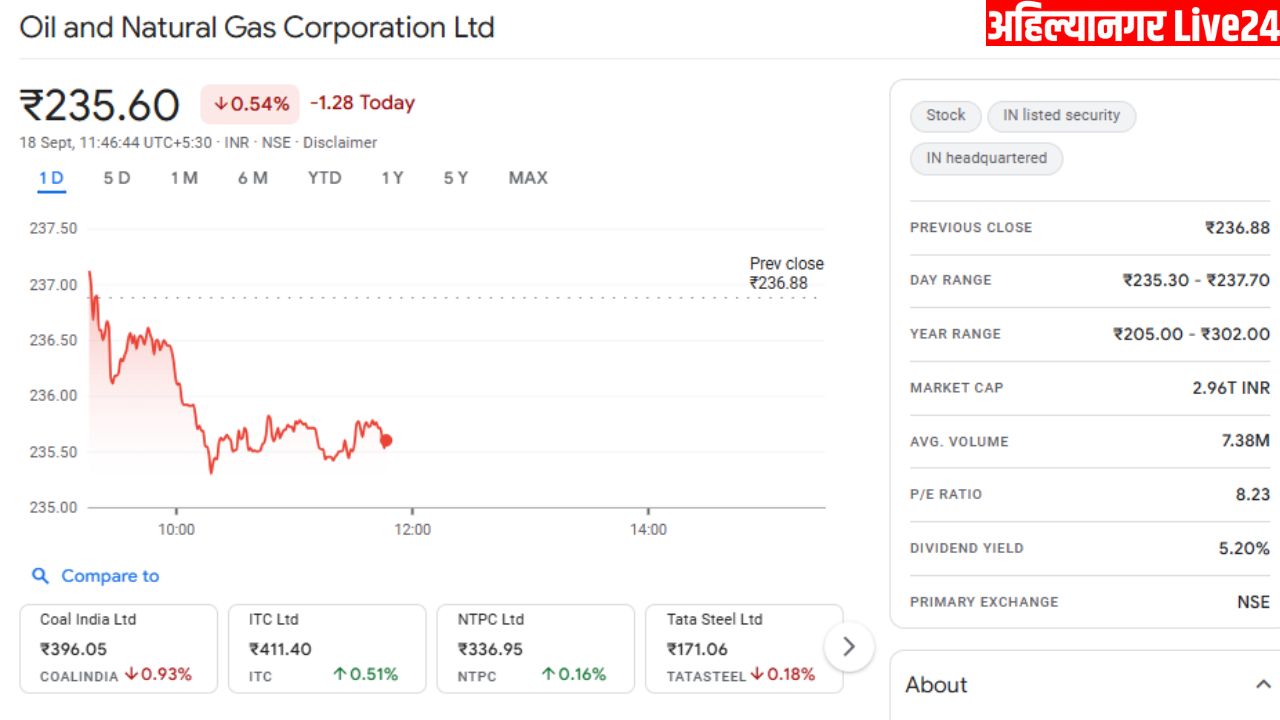This screenshot has height=720, width=1280.
Task: Select the NTPC Ltd stock card
Action: pos(535,648)
